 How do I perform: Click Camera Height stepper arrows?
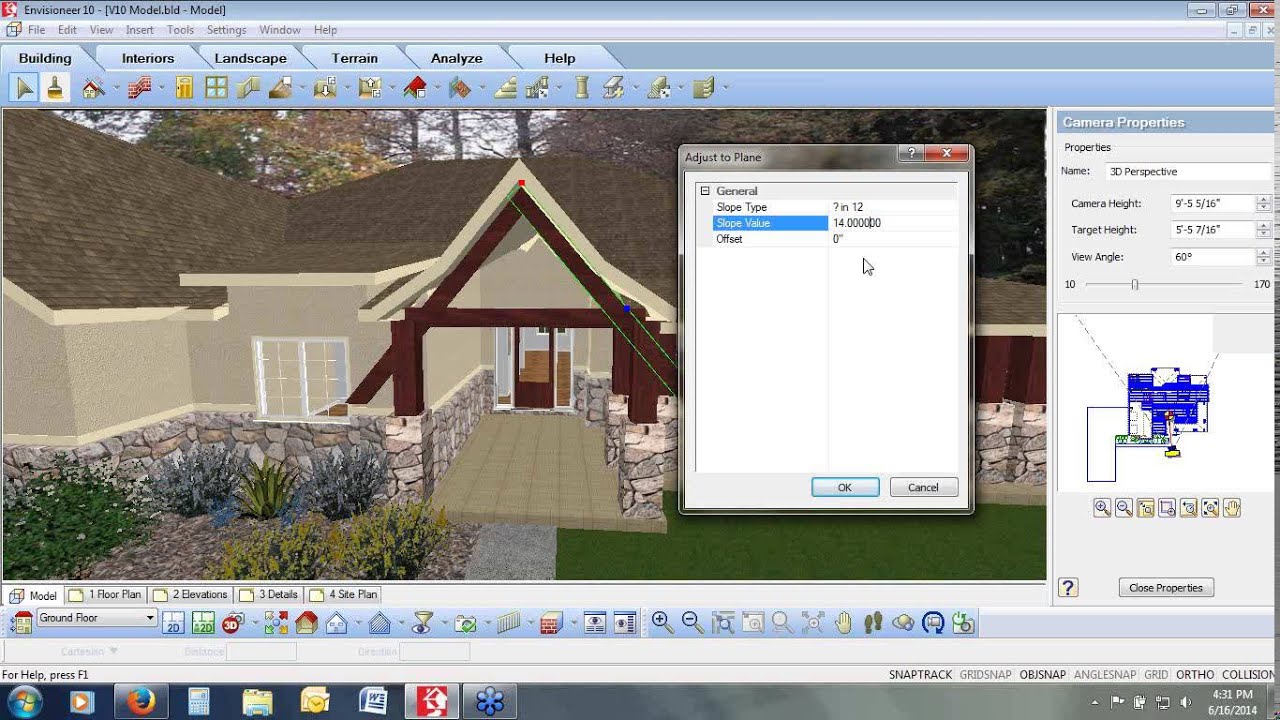[1263, 203]
